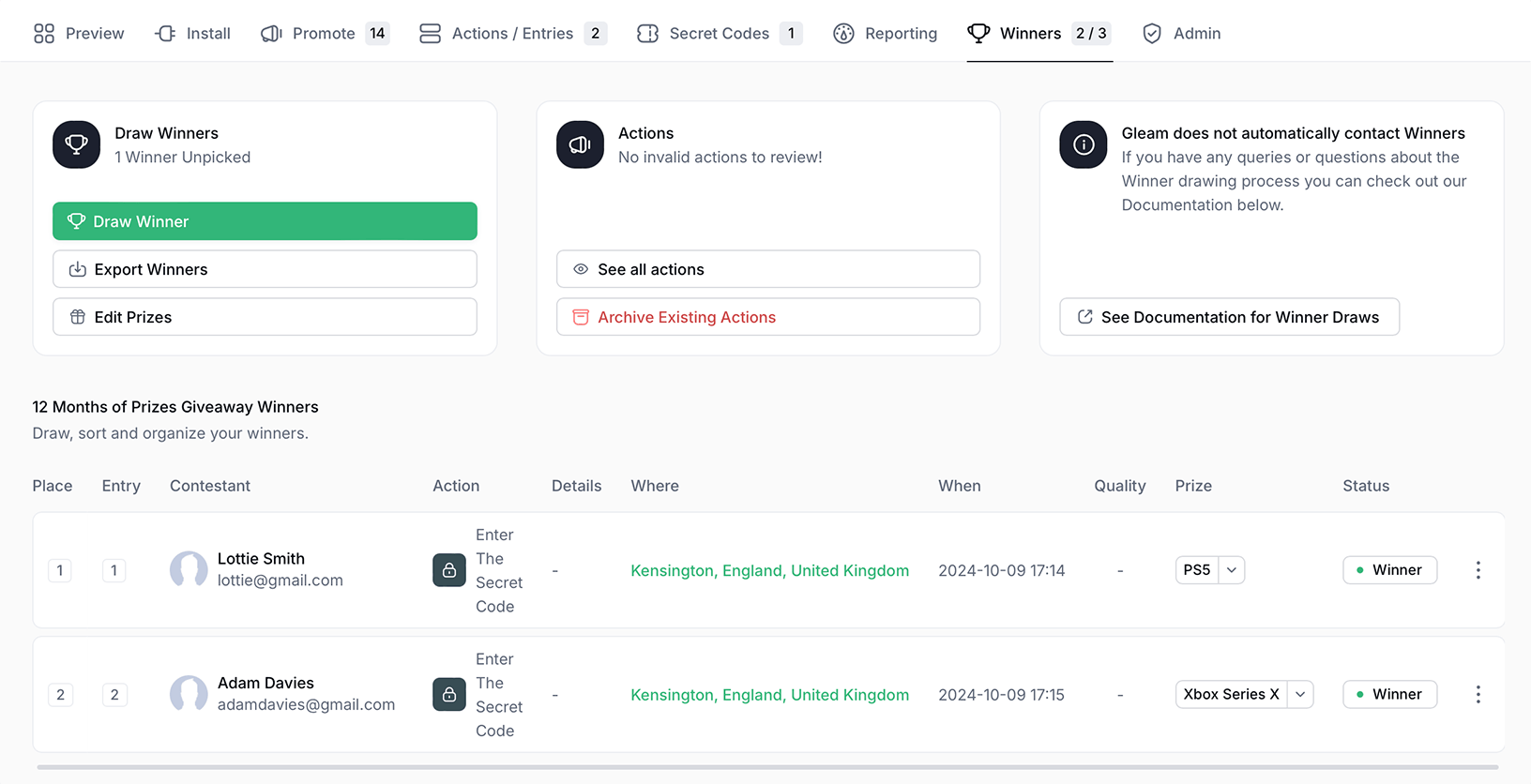Click the megaphone icon in Actions card
This screenshot has width=1531, height=784.
coord(580,144)
